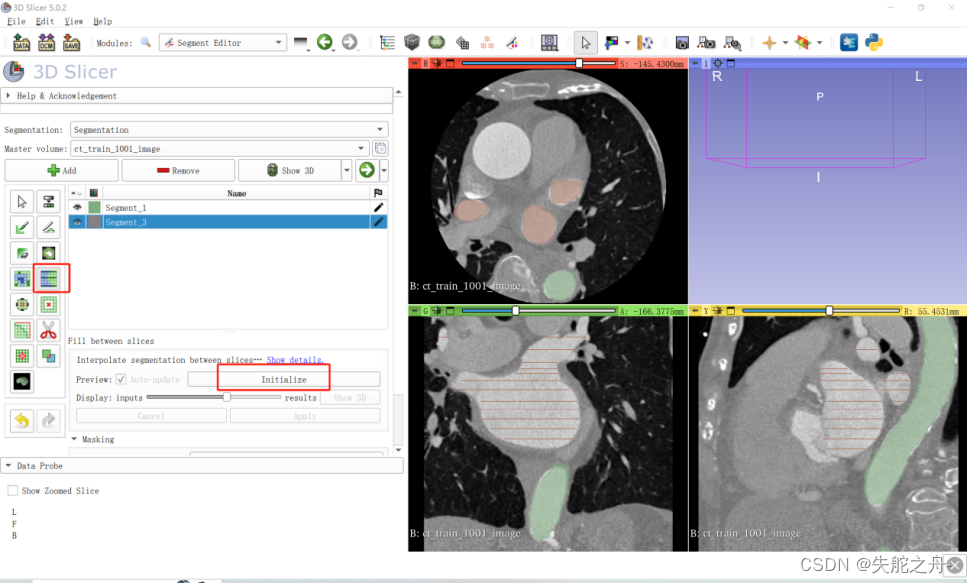Click the Undo icon in Segment Editor
This screenshot has width=967, height=583.
(x=20, y=420)
